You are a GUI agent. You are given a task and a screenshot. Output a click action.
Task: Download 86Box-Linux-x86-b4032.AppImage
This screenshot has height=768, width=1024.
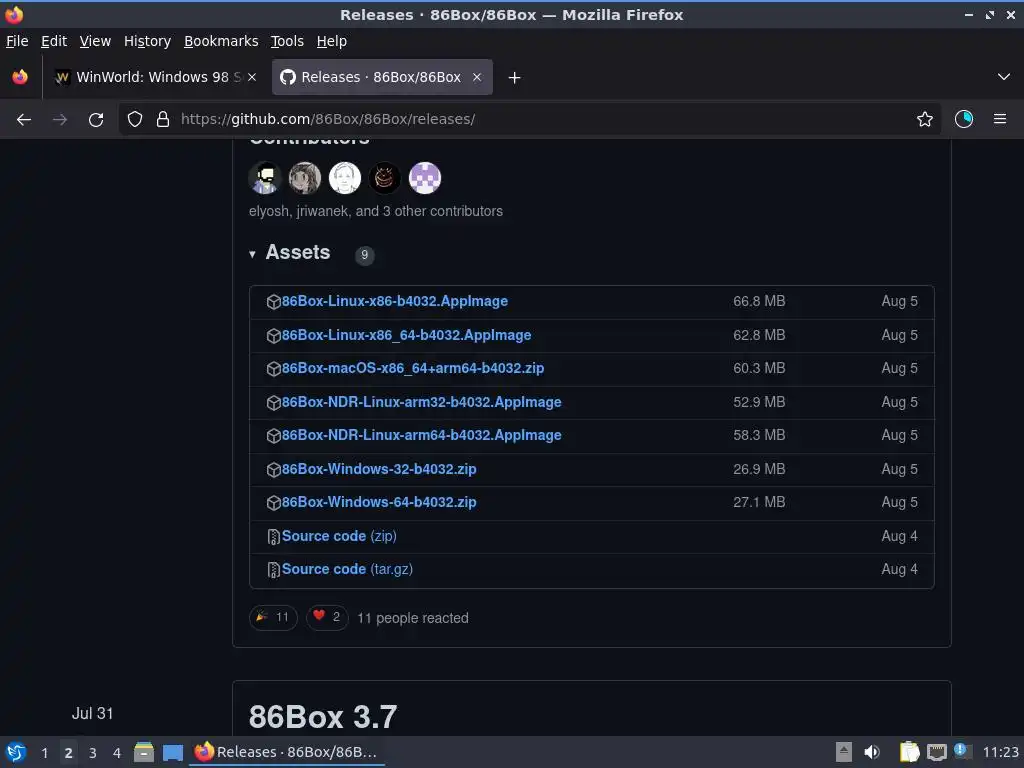pyautogui.click(x=394, y=301)
